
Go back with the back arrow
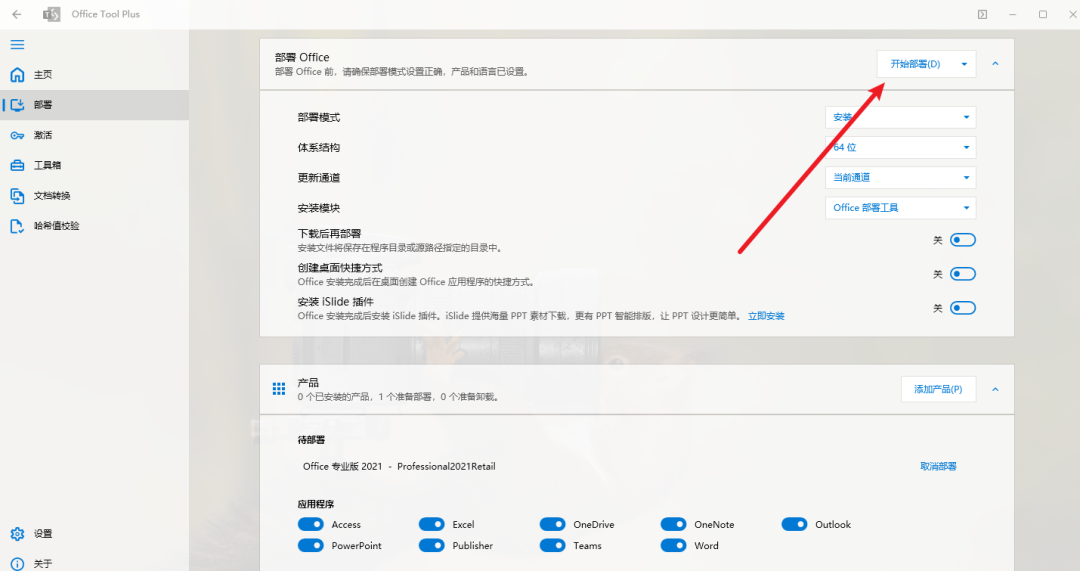[17, 14]
